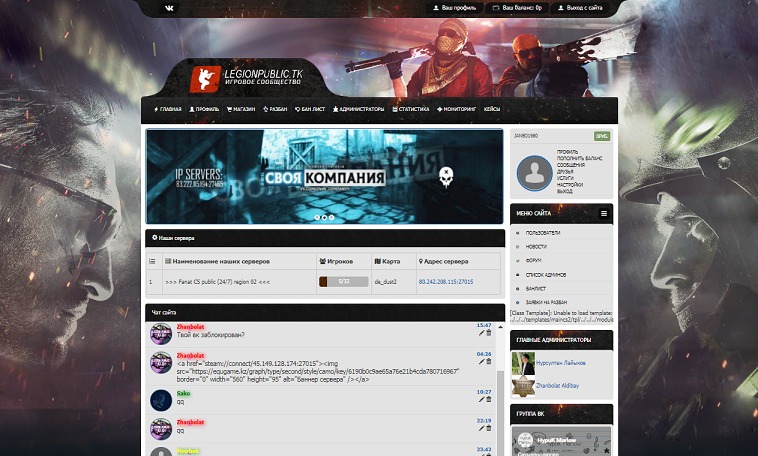Click the server address 80.242.208.115:27015 link

click(x=445, y=282)
